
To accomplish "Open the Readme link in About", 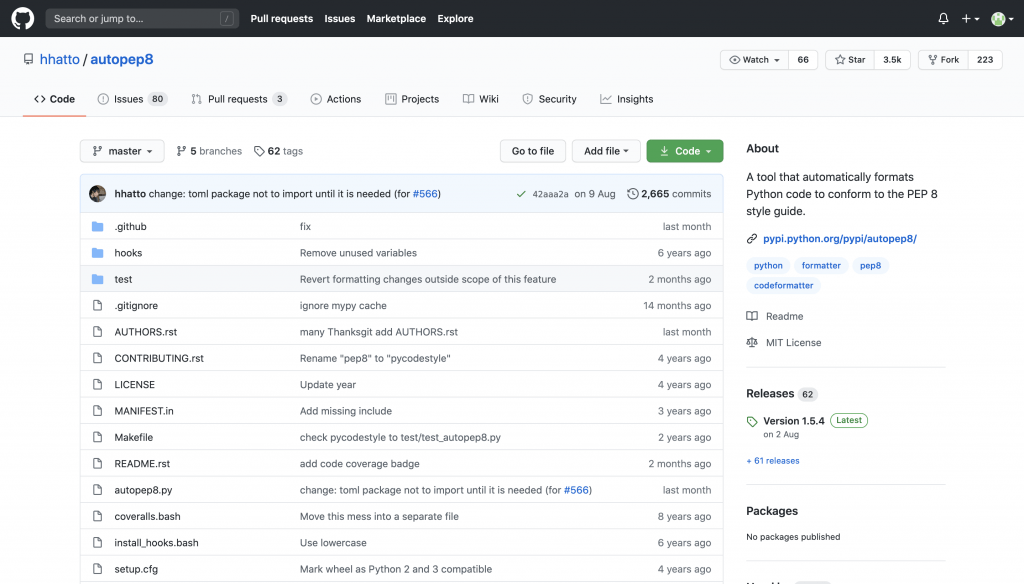I will [x=775, y=316].
